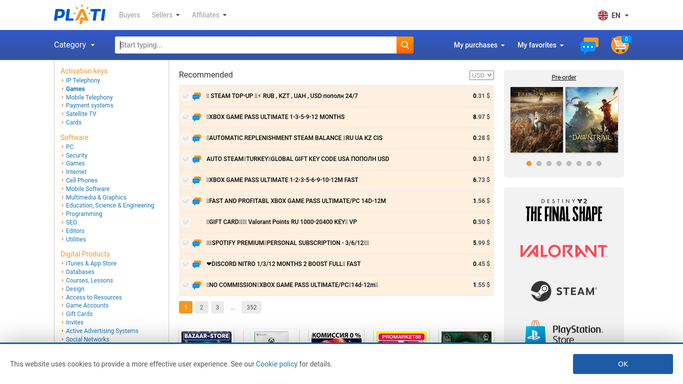Expand the Category dropdown
Viewport: 683px width, 384px height.
(74, 45)
